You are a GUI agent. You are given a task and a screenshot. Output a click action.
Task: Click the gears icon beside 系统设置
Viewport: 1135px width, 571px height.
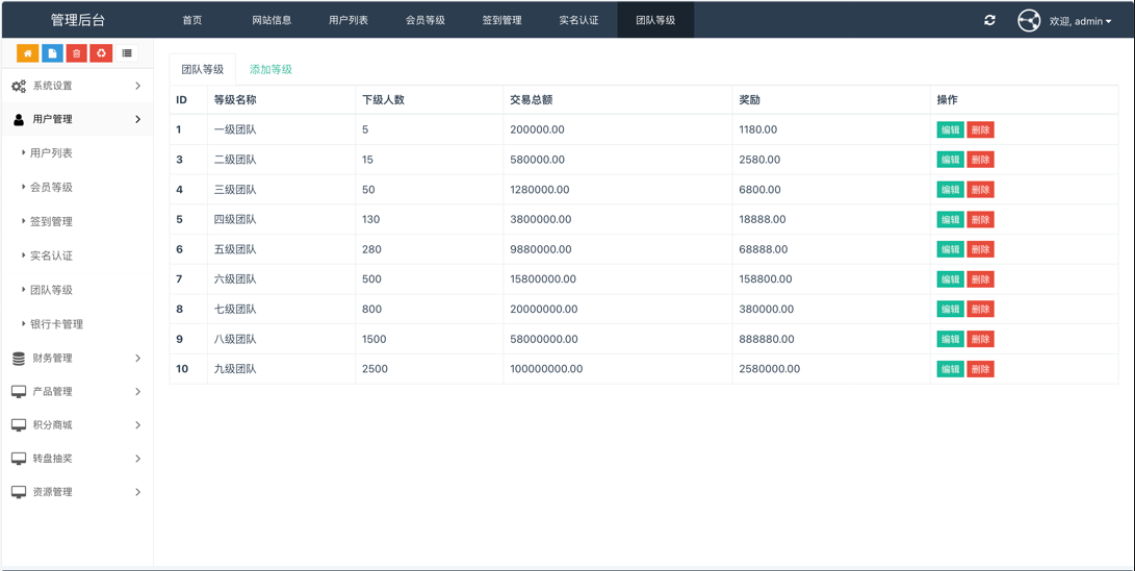point(19,86)
